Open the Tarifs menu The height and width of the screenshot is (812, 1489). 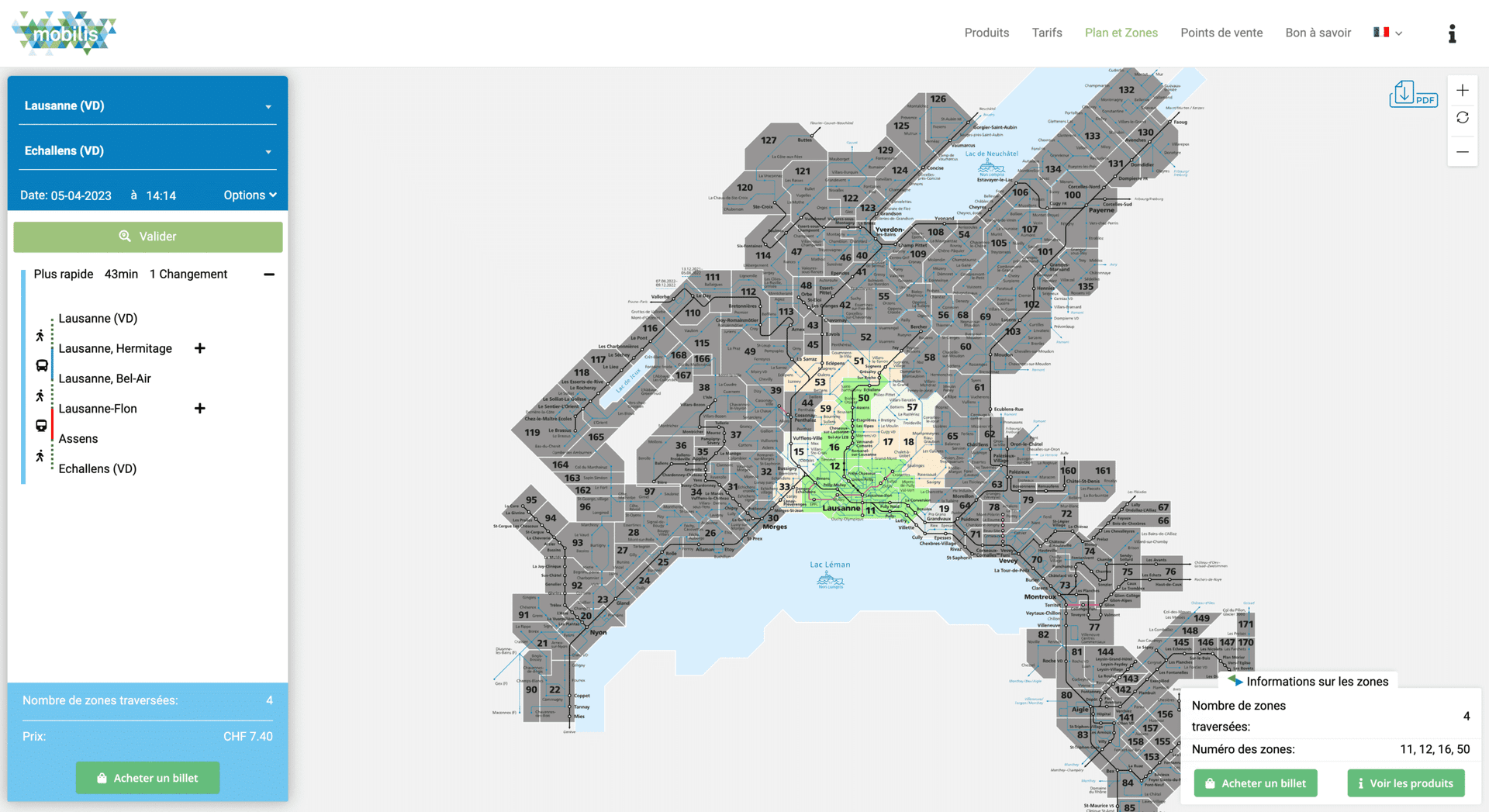click(x=1046, y=33)
